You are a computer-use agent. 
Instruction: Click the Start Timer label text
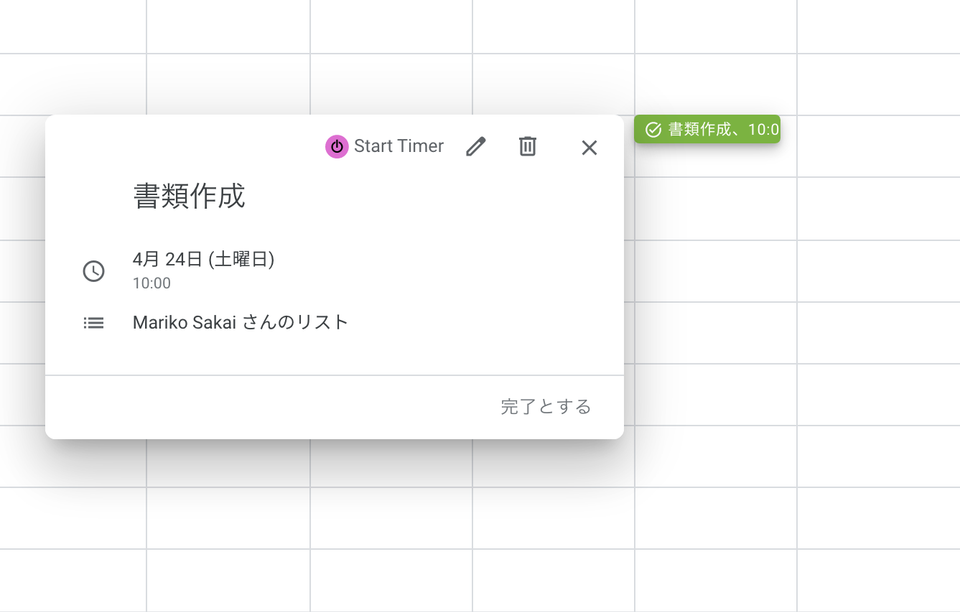pos(399,146)
